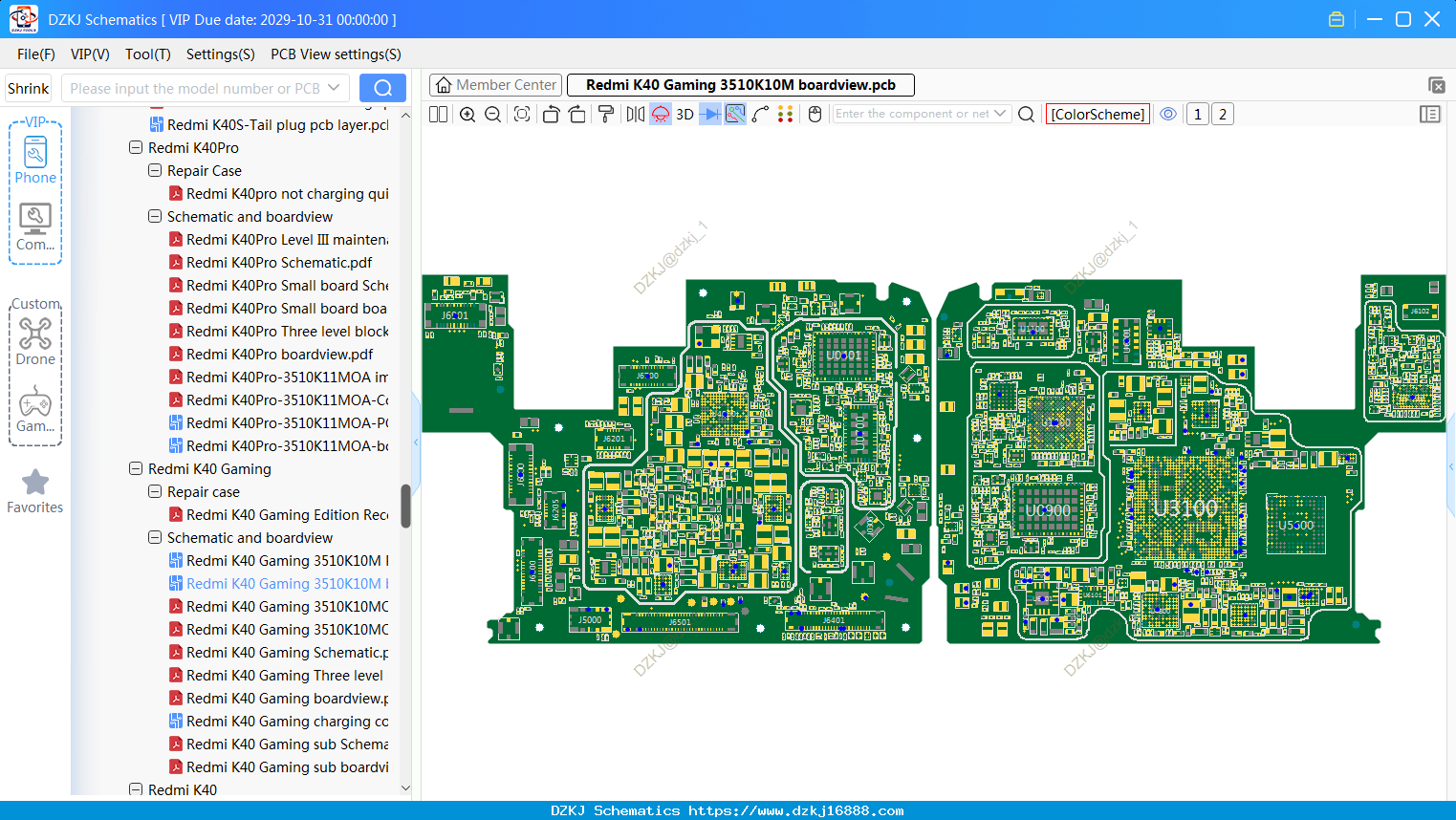Collapse Redmi K40Pro Schematic and boardview

point(155,217)
